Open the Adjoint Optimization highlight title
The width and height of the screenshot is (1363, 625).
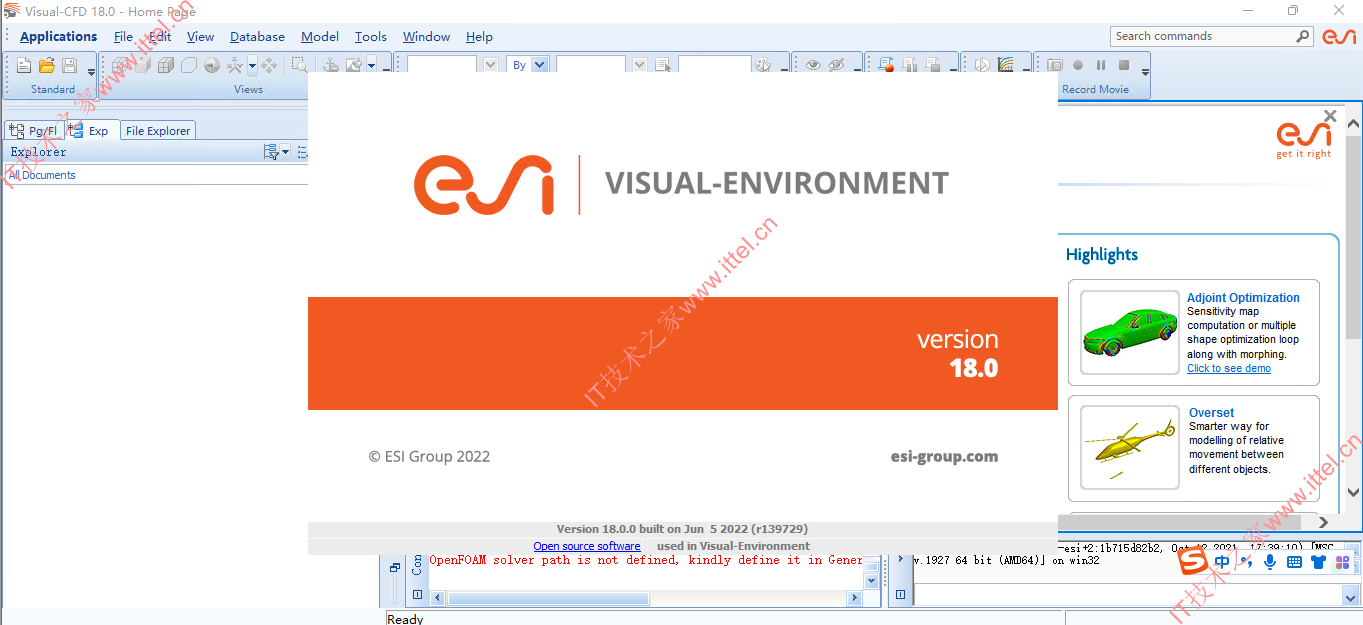[1243, 298]
